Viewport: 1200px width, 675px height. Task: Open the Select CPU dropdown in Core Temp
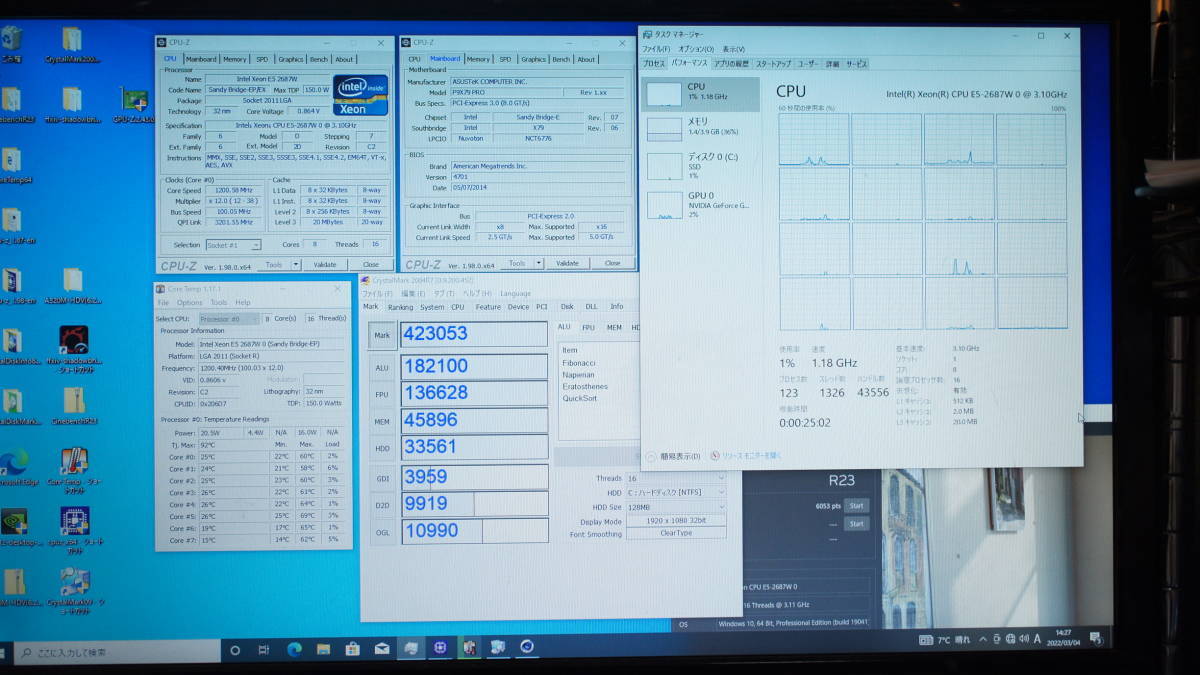pos(228,319)
